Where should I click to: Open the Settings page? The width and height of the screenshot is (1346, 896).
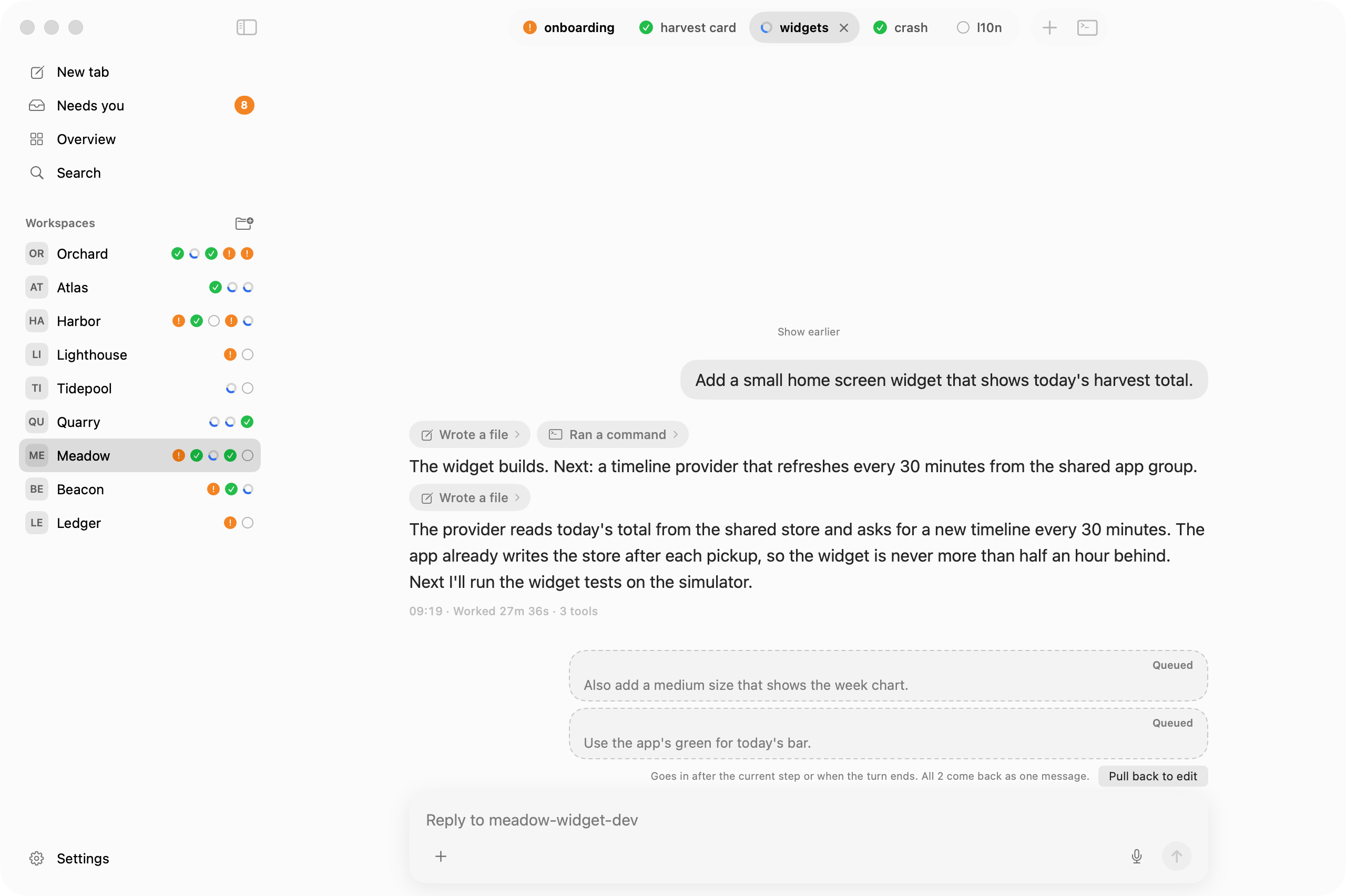(140, 858)
